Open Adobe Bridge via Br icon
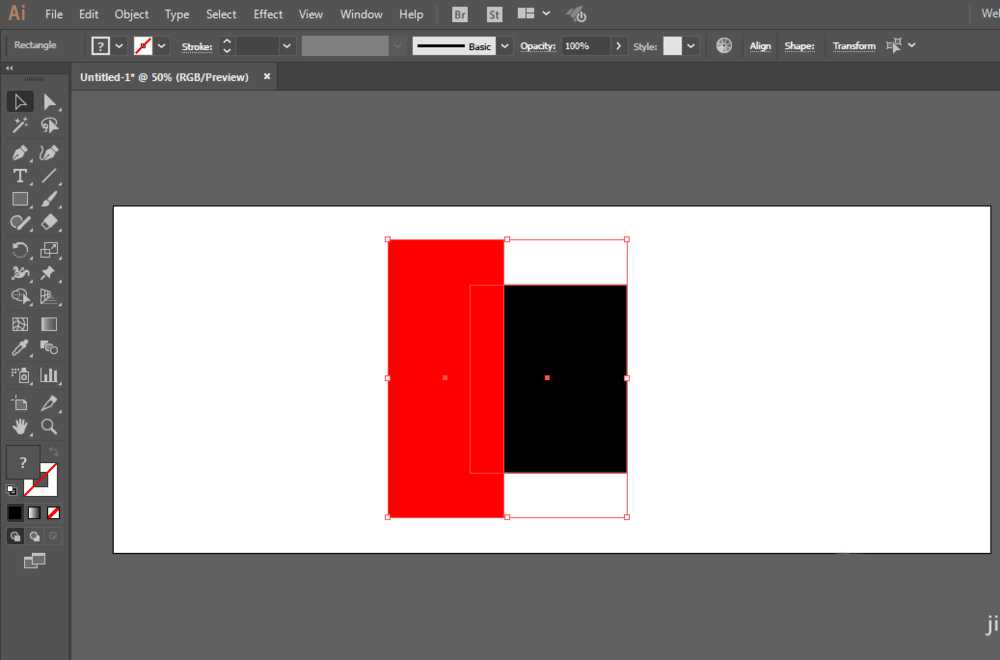This screenshot has height=660, width=1000. pos(459,14)
